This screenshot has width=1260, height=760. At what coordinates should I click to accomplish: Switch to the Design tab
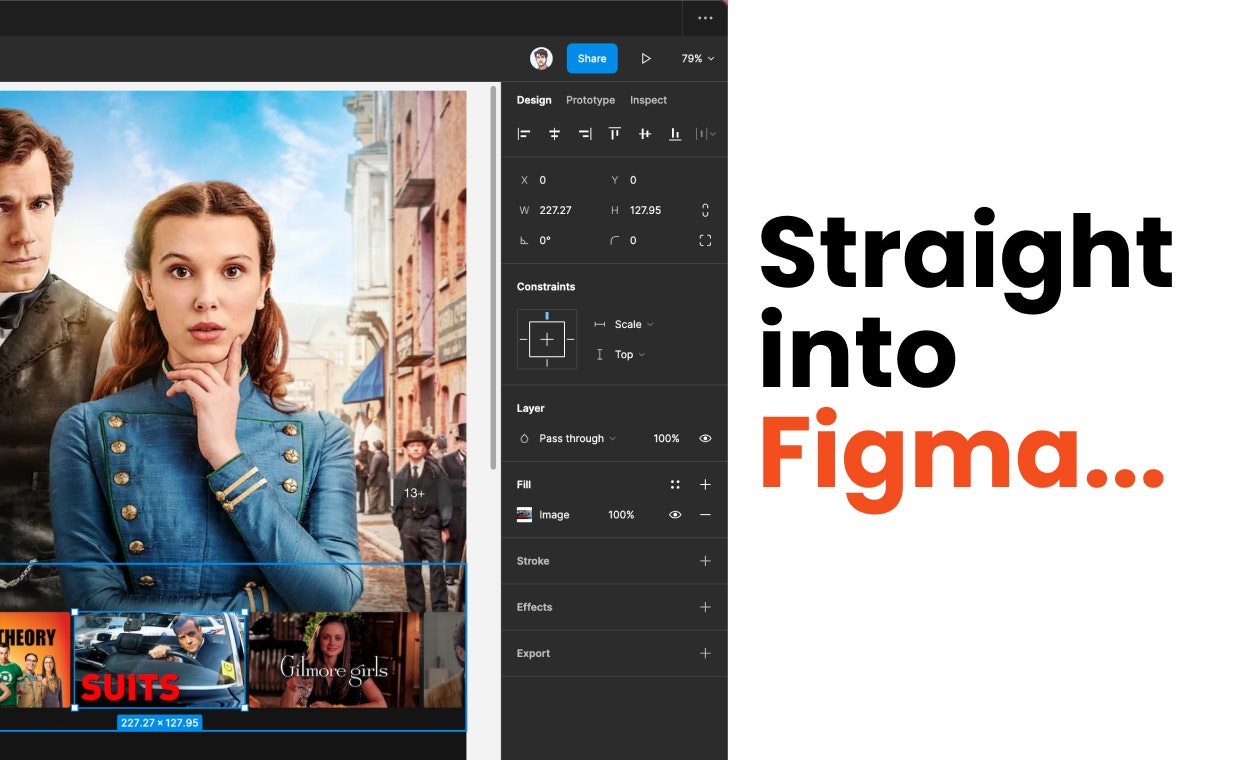click(534, 100)
